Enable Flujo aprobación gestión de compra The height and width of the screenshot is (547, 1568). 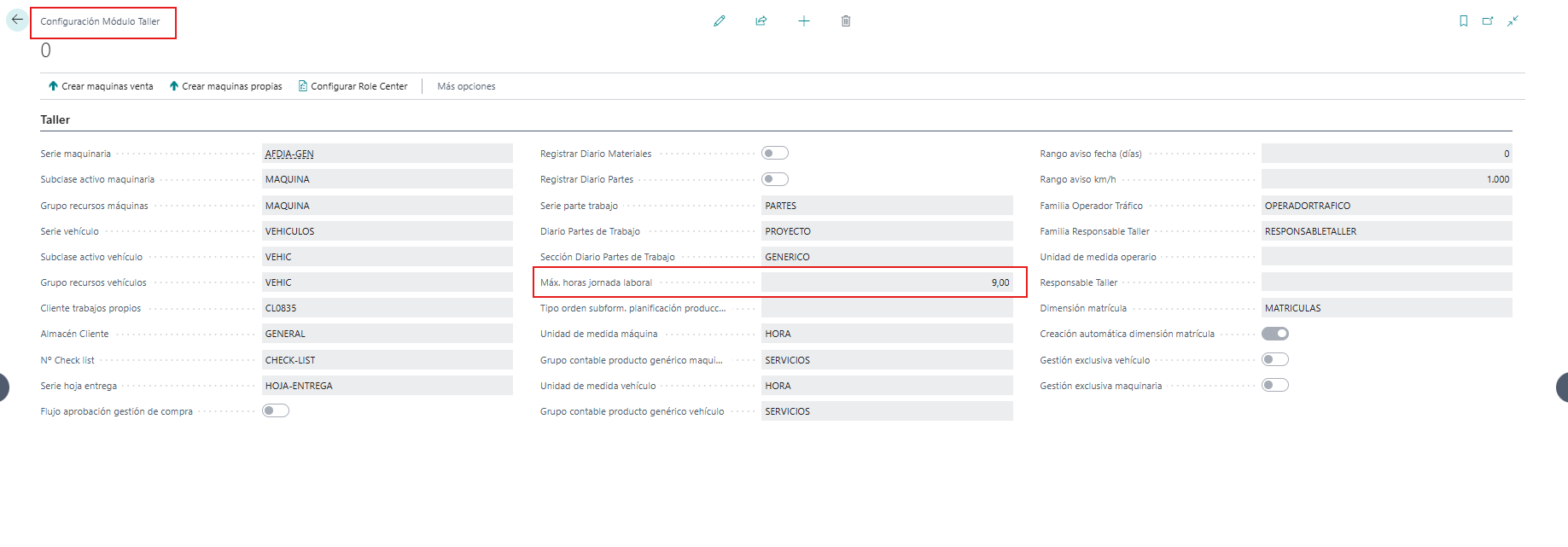[x=276, y=410]
